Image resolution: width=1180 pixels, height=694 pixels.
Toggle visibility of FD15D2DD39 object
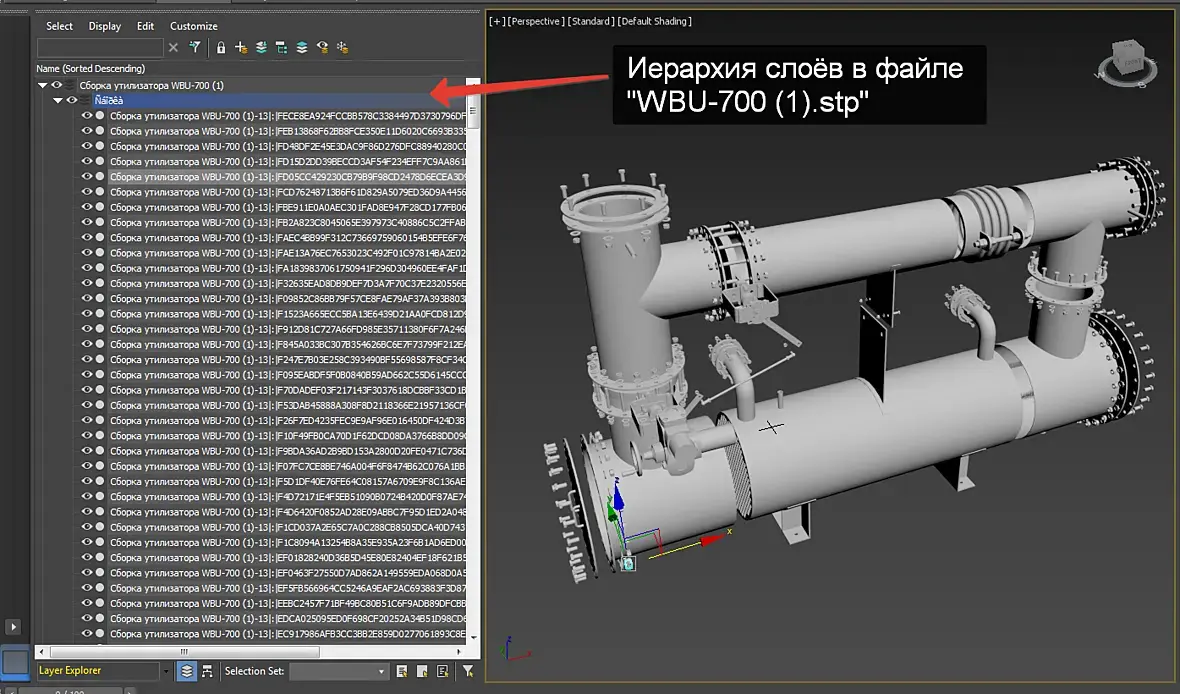coord(87,161)
